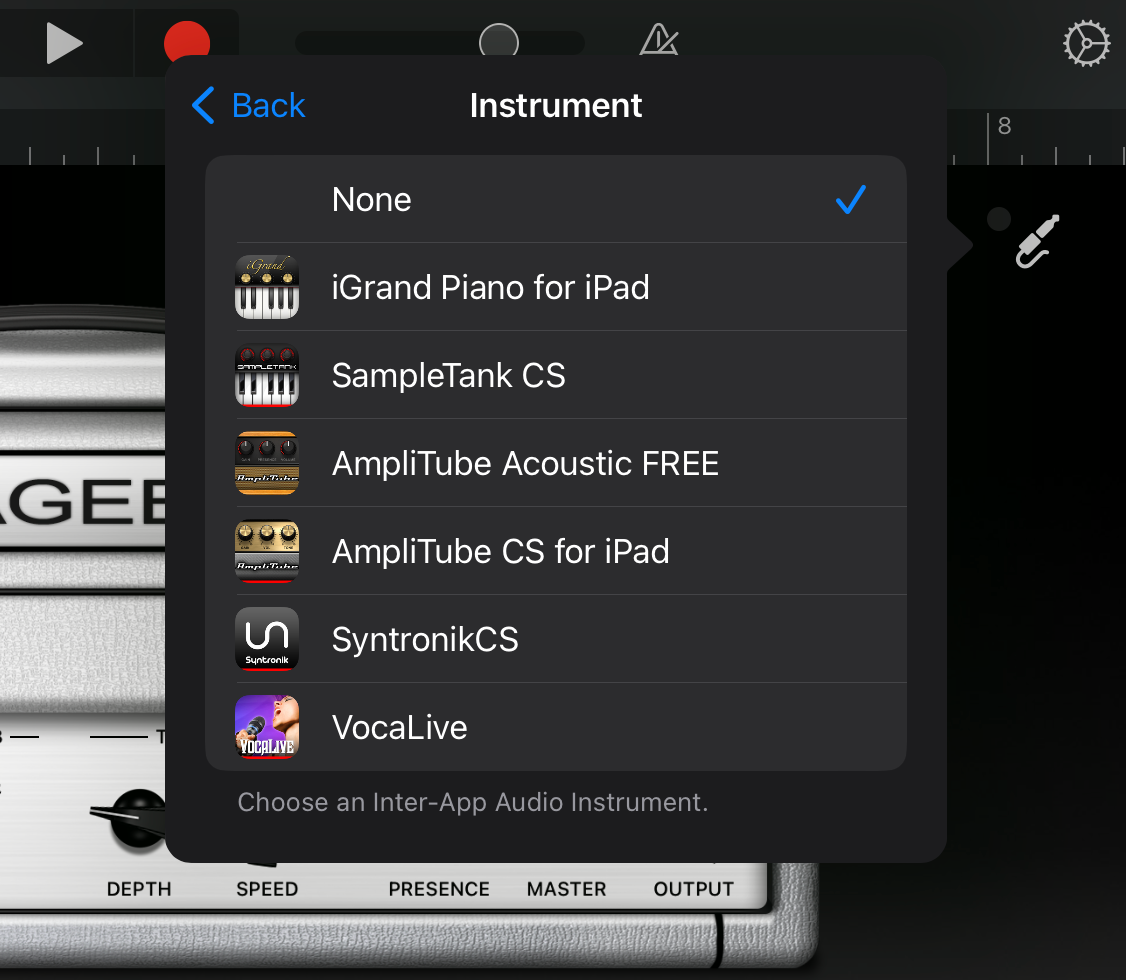Choose AmpliTube CS for iPad
Screen dimensions: 1126x980
click(556, 551)
